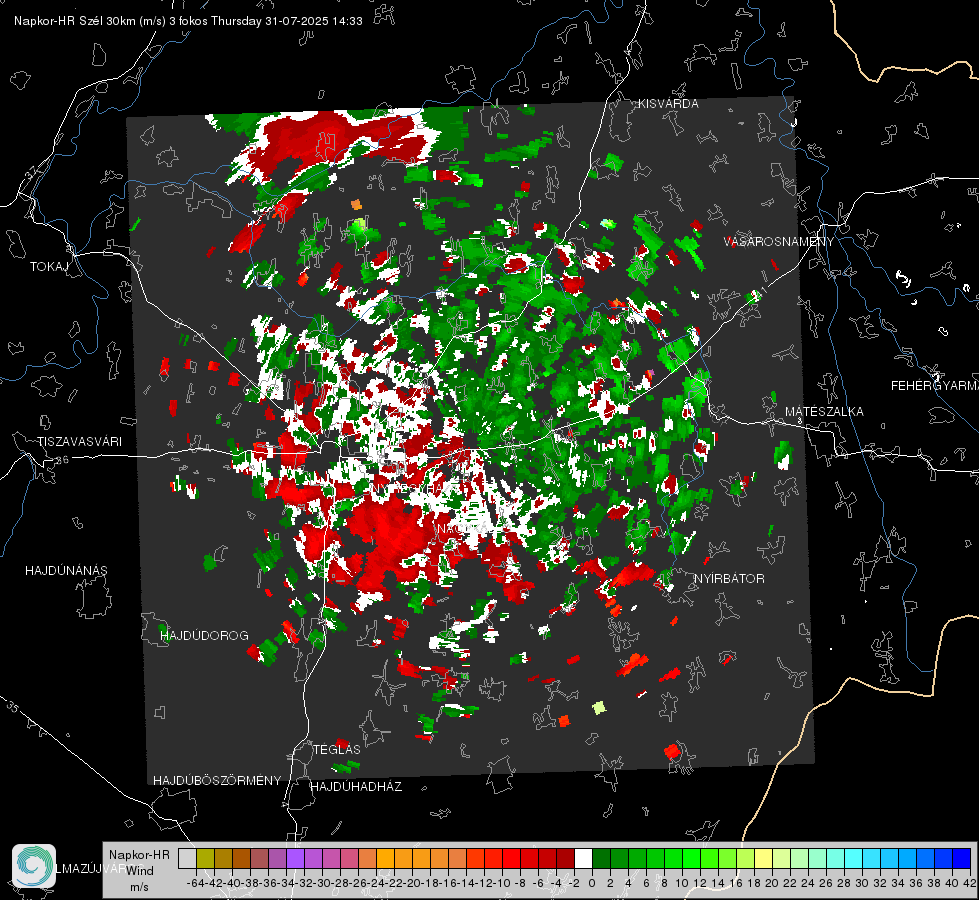This screenshot has width=979, height=900.
Task: Select the HAJDÚDOROG city label
Action: [x=204, y=635]
